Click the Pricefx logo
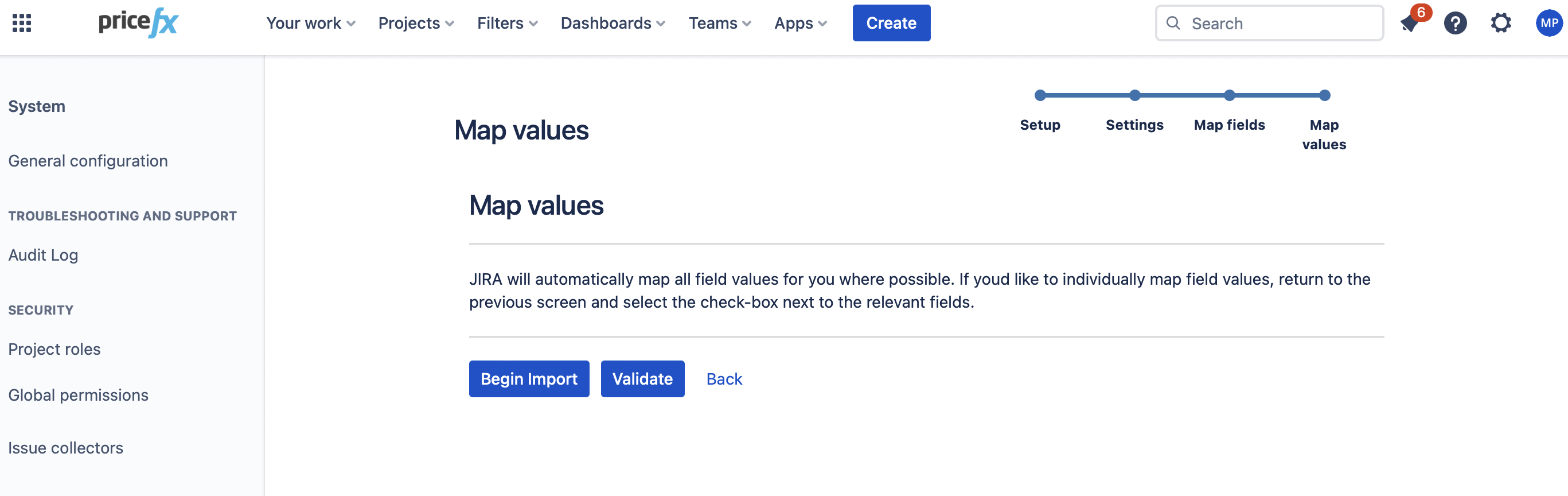 (x=138, y=23)
